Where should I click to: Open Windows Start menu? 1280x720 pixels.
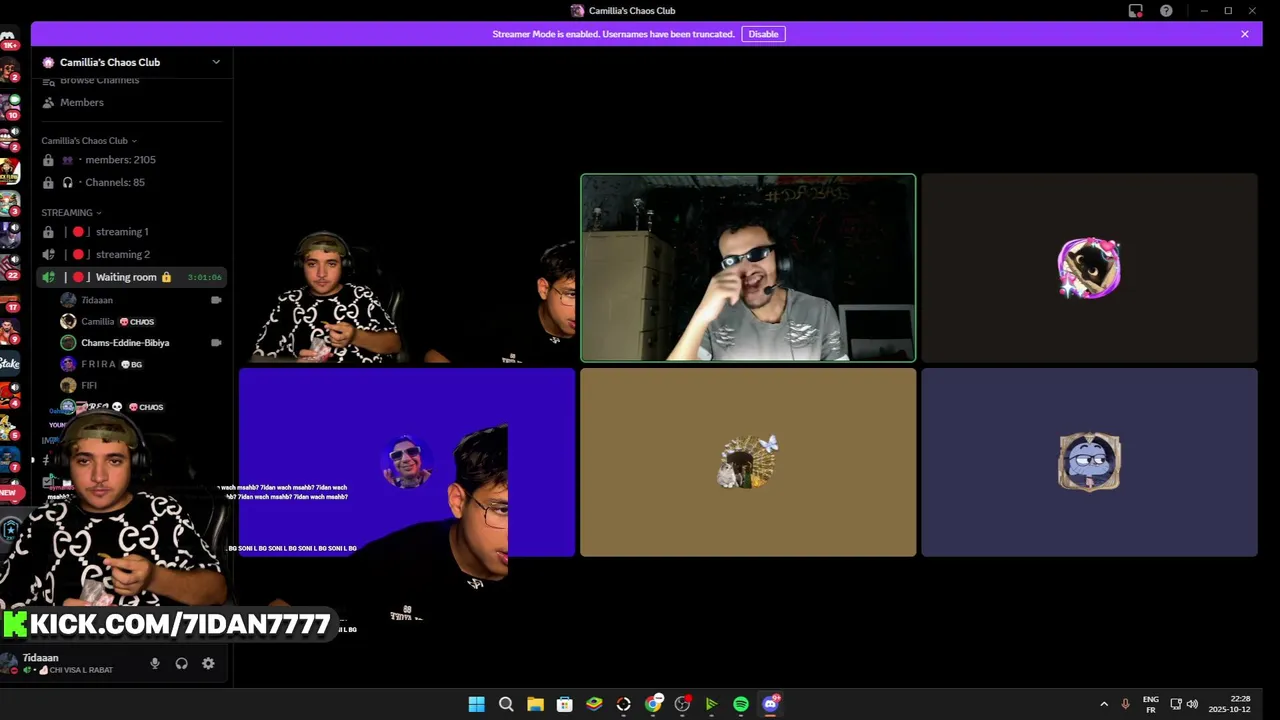pyautogui.click(x=477, y=704)
